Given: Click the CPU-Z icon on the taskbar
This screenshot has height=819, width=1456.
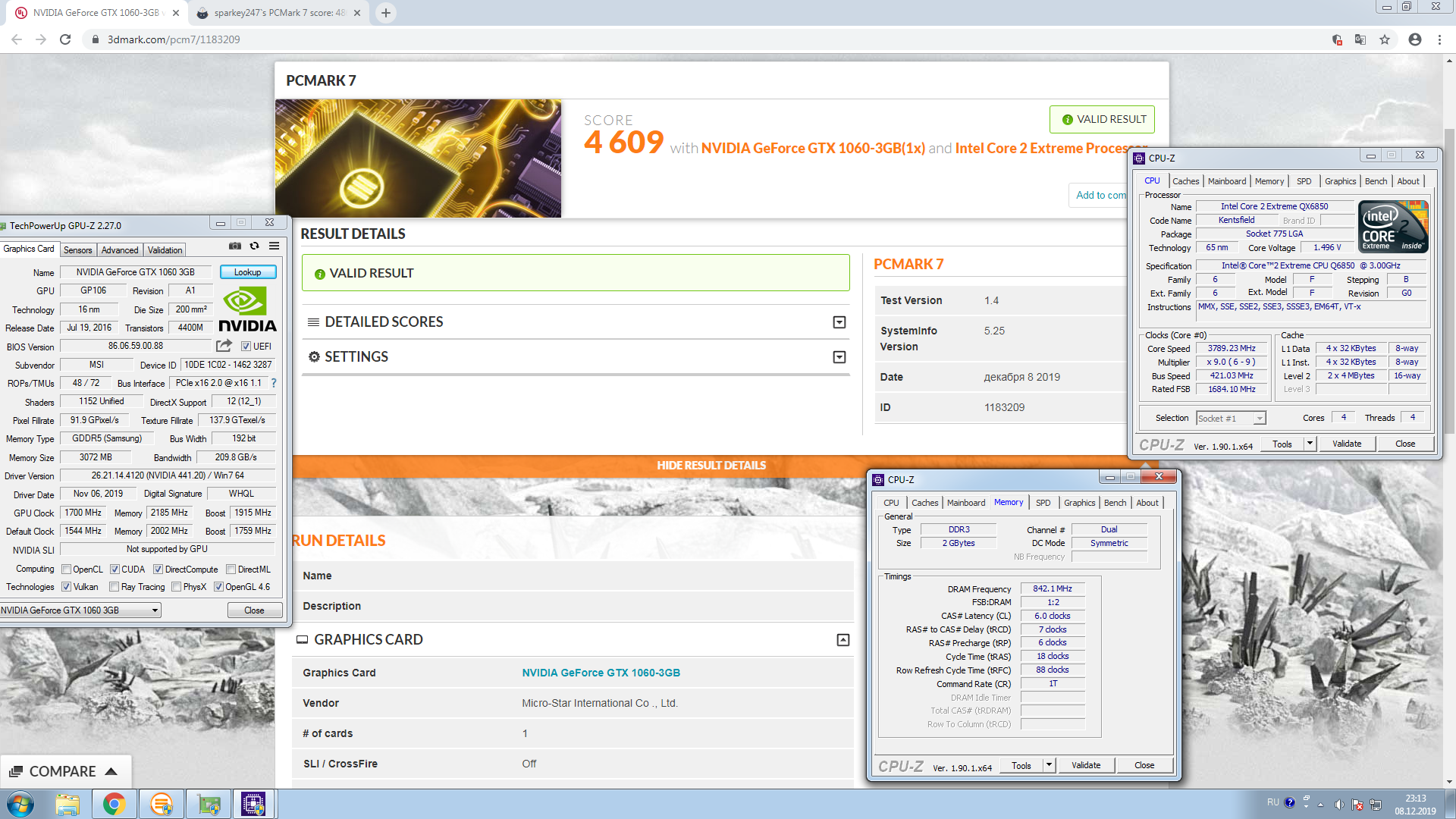Looking at the screenshot, I should [254, 804].
